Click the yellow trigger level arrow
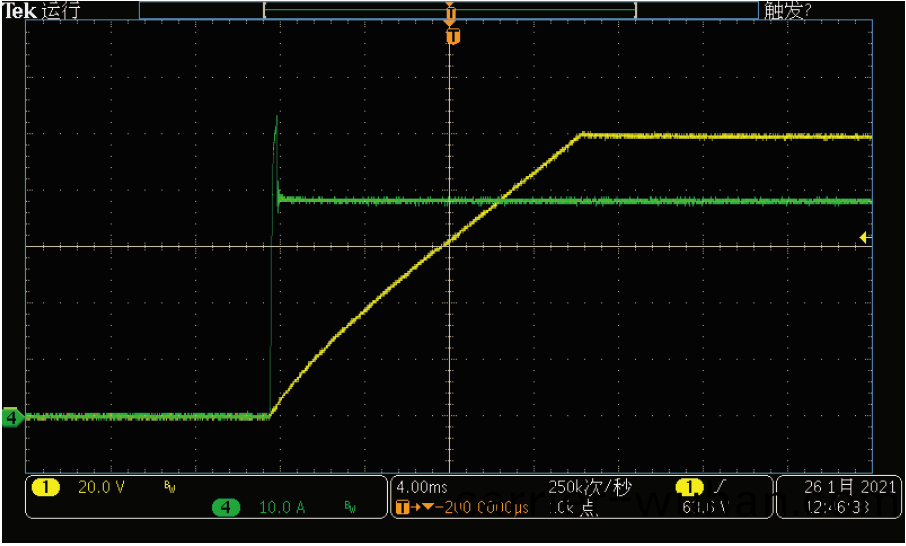906x546 pixels. [x=865, y=237]
